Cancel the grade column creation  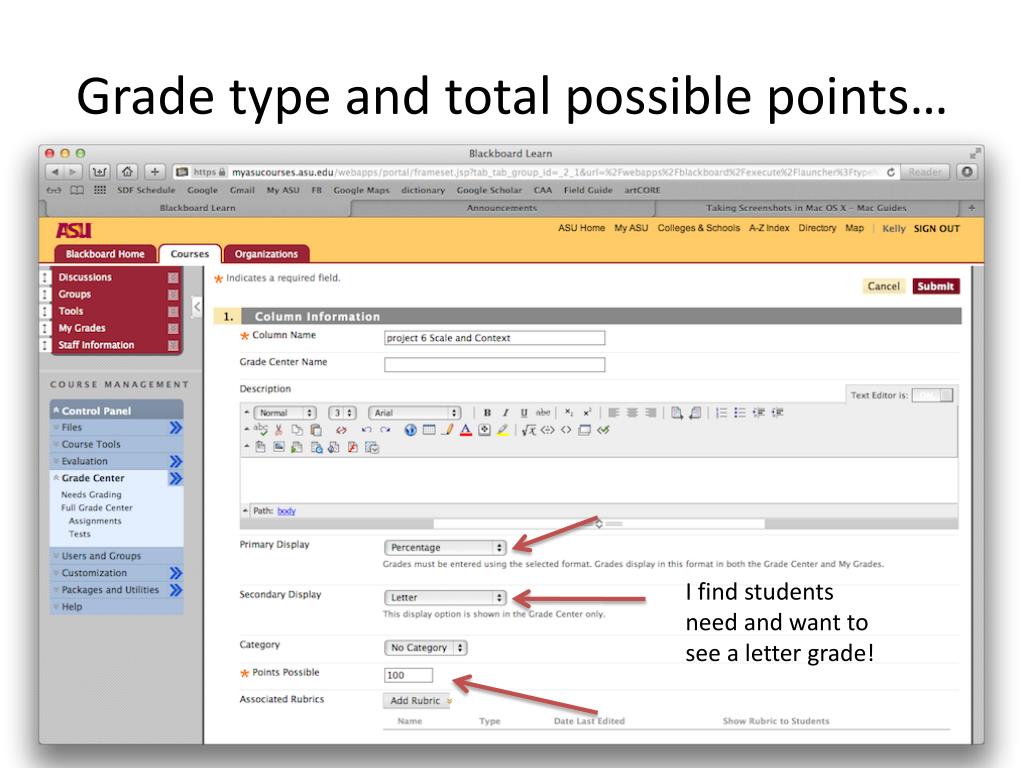[x=884, y=286]
